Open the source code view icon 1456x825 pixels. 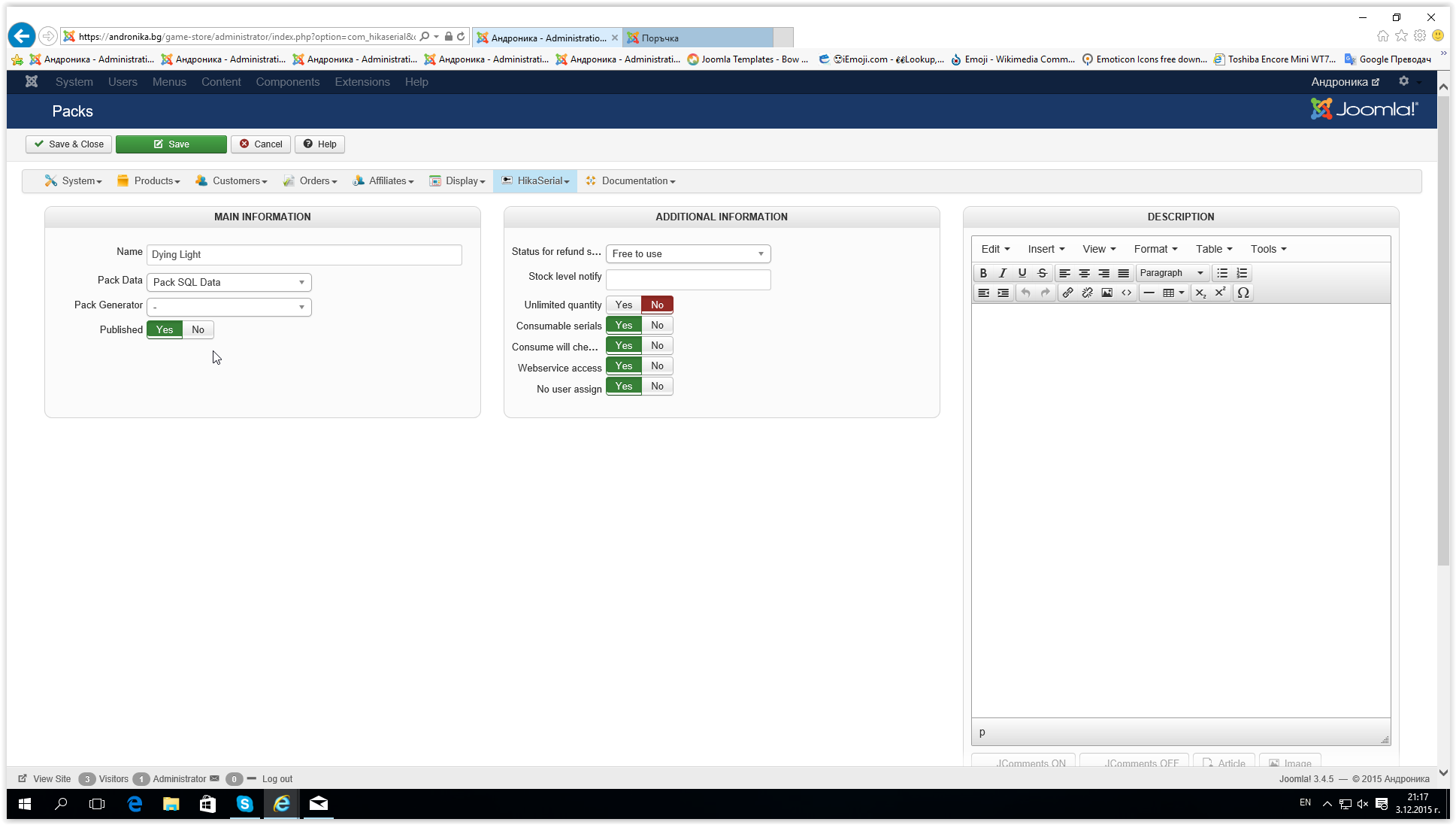1126,293
